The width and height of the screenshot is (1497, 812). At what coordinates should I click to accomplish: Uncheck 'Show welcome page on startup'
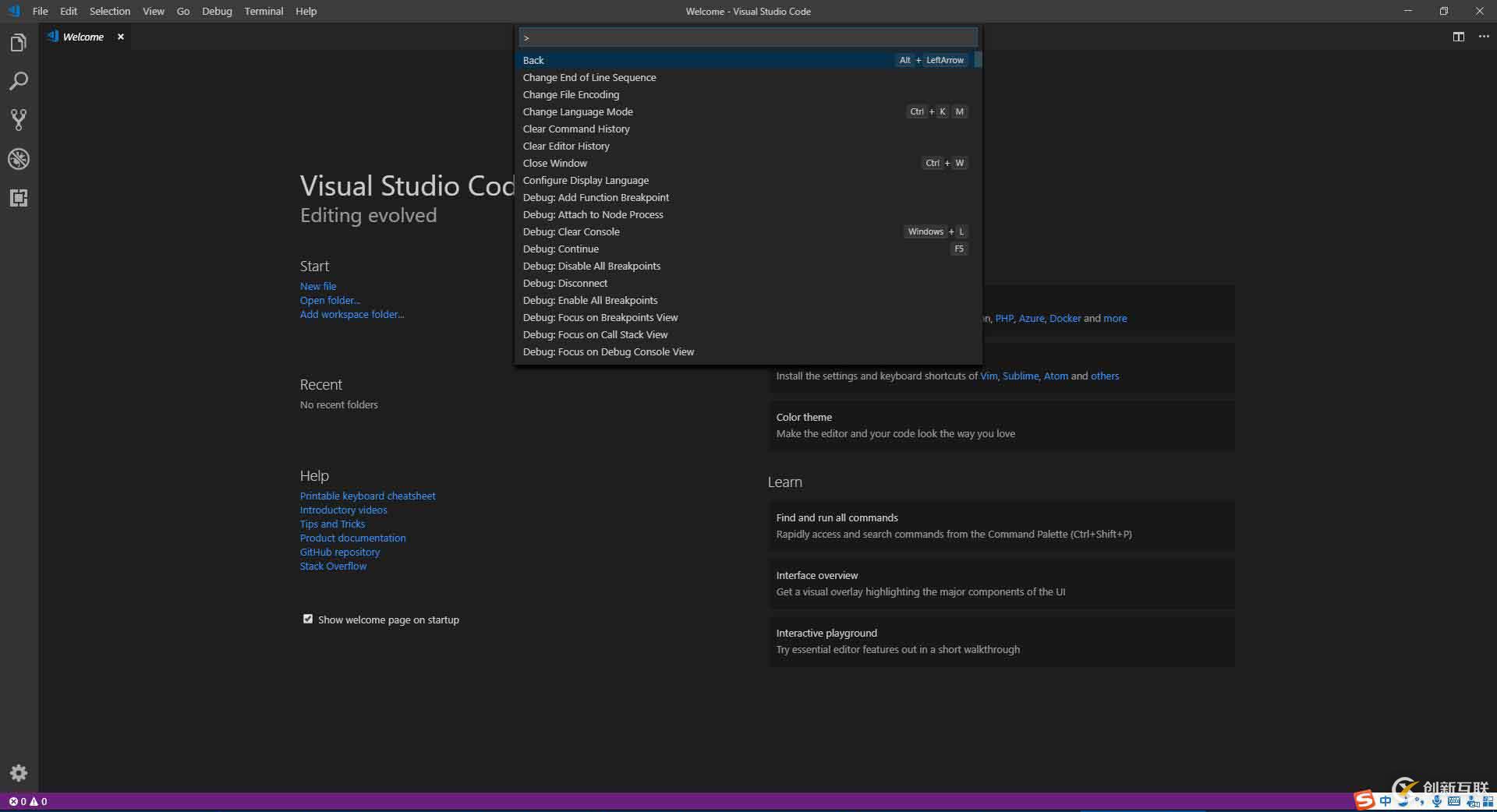click(308, 619)
